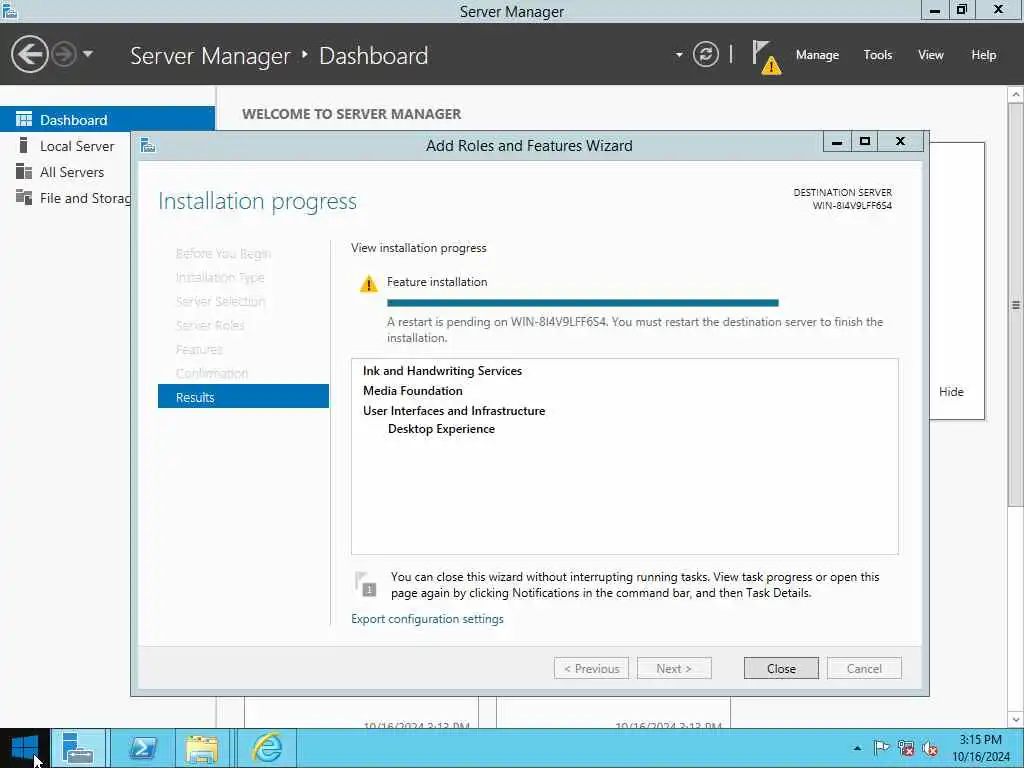Click the File and Storage icon
The width and height of the screenshot is (1024, 768).
click(24, 197)
